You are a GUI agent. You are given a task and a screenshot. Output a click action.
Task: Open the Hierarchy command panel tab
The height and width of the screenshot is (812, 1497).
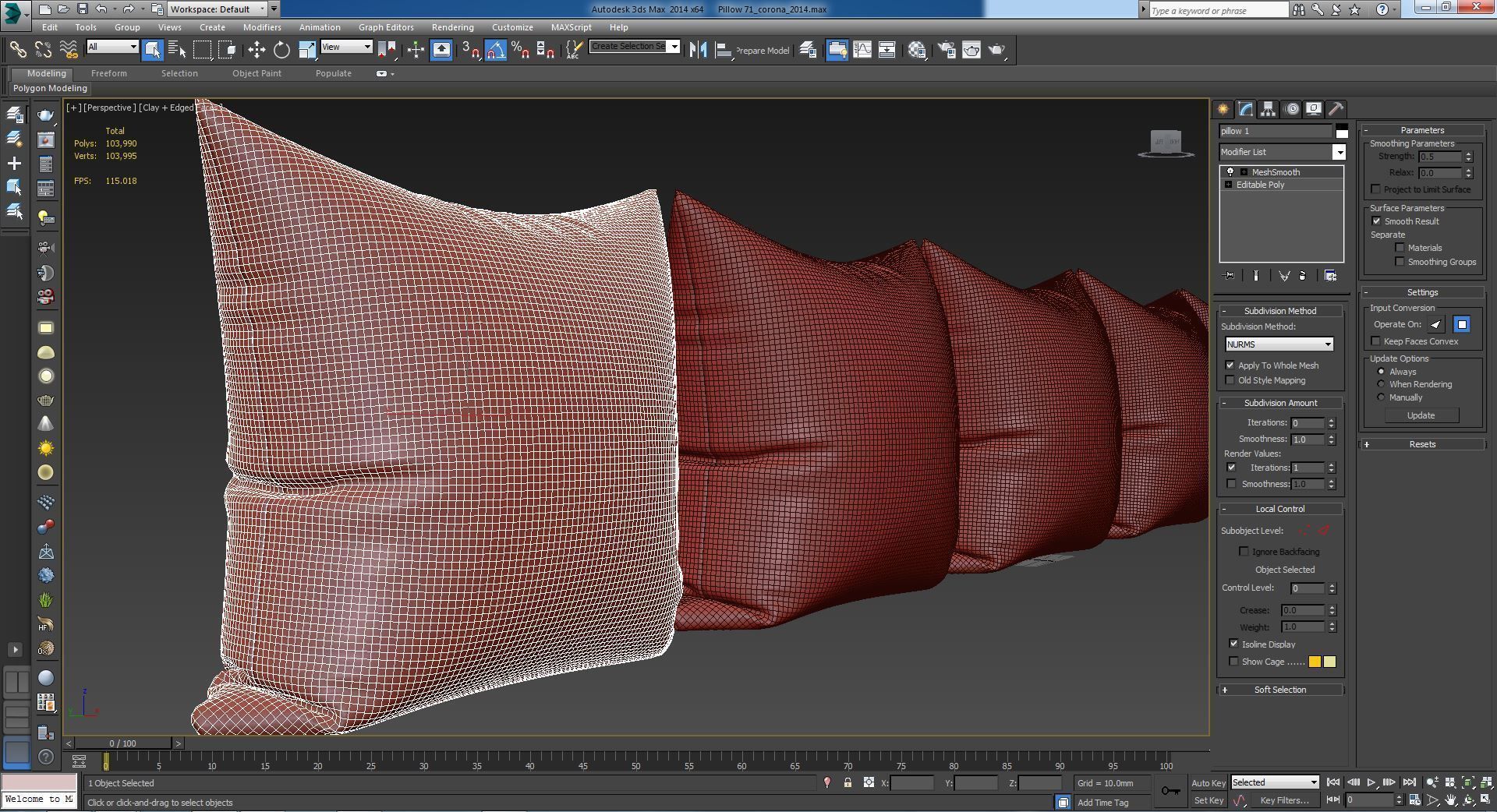[x=1269, y=109]
